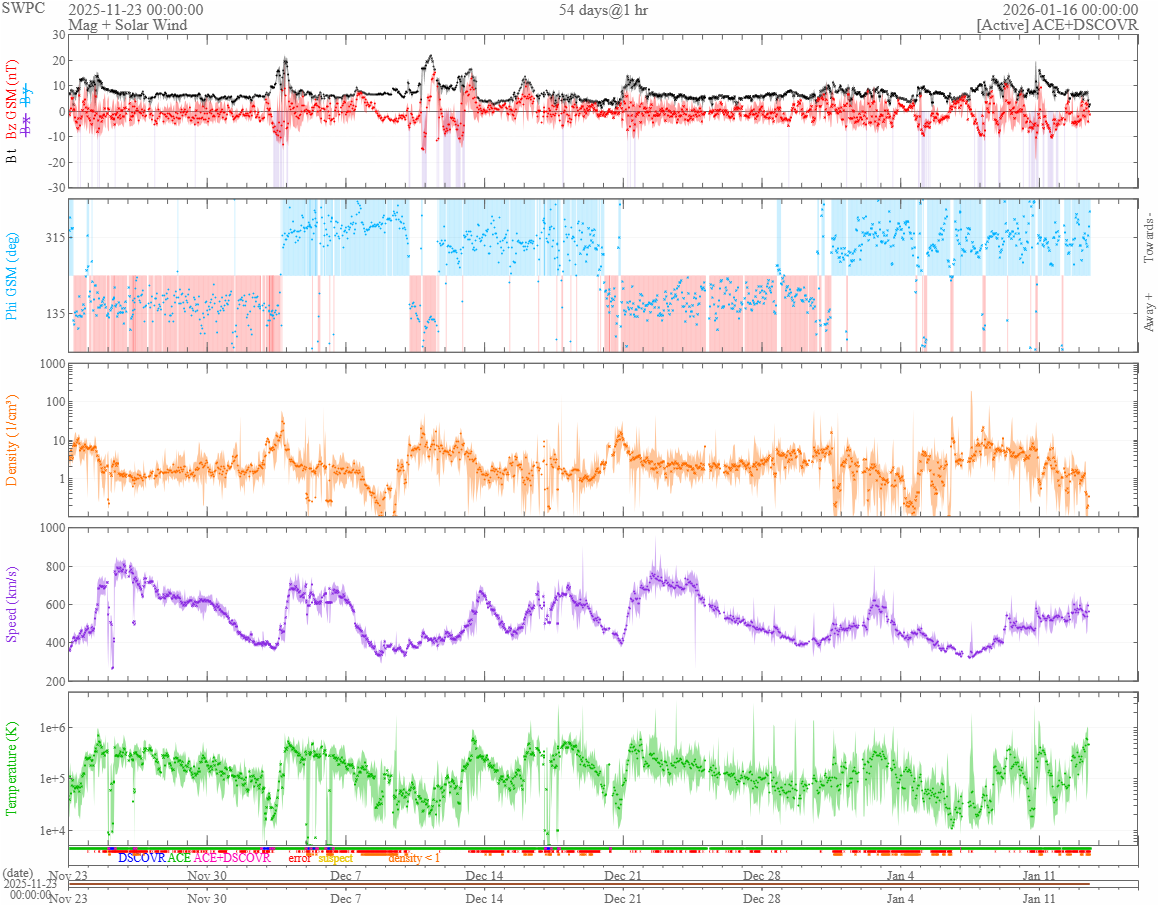1158x905 pixels.
Task: Click the header start time 2025-11-23 00:00:00
Action: coord(136,10)
